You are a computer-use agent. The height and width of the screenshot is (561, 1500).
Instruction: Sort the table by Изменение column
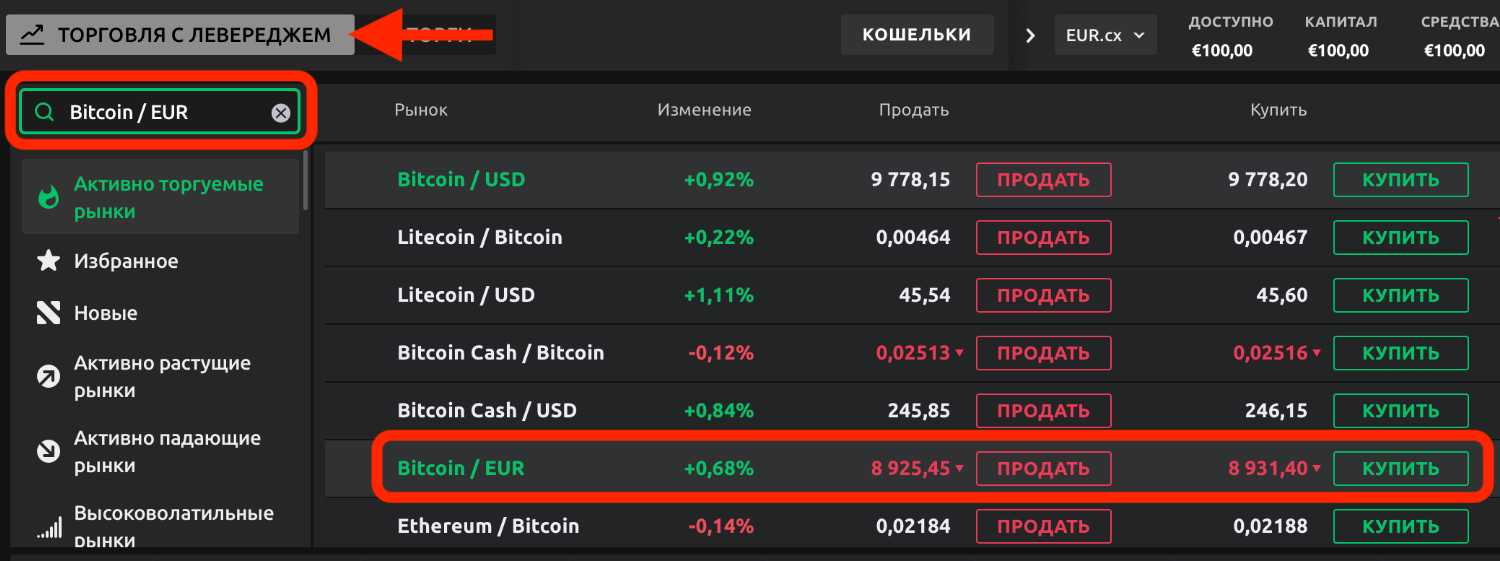tap(704, 110)
